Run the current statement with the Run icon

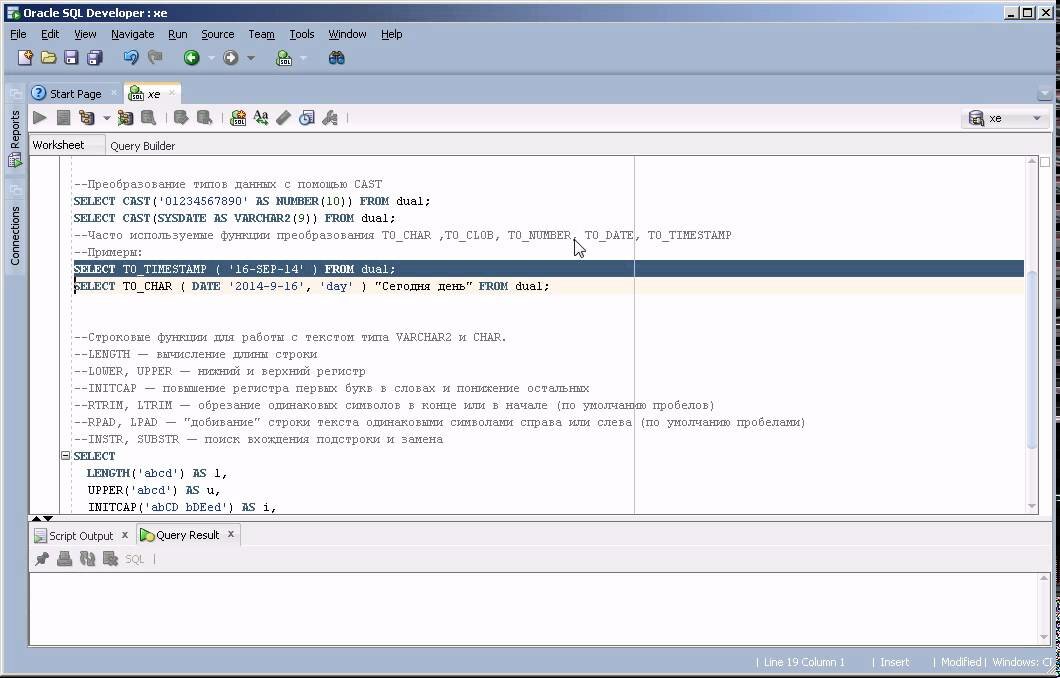[x=39, y=117]
